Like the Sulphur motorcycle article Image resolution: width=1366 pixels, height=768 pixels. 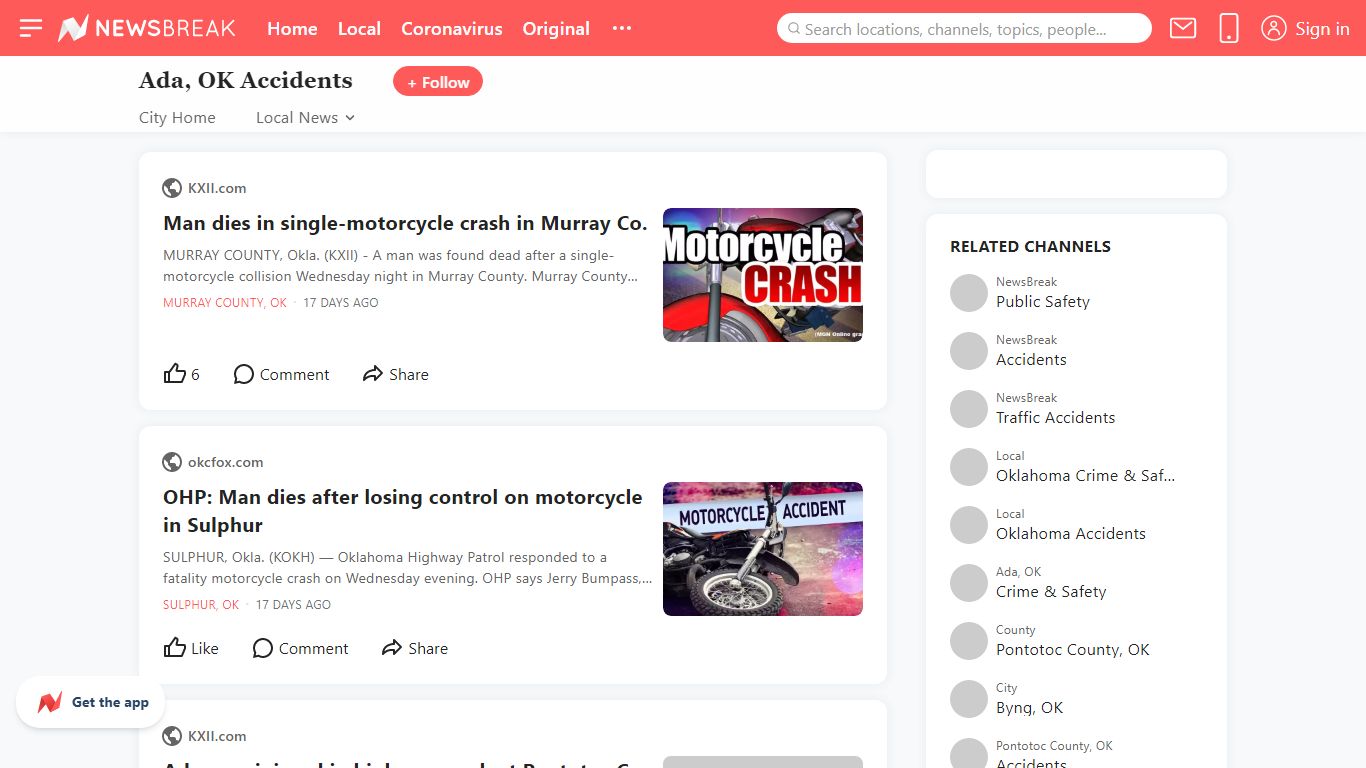point(191,648)
